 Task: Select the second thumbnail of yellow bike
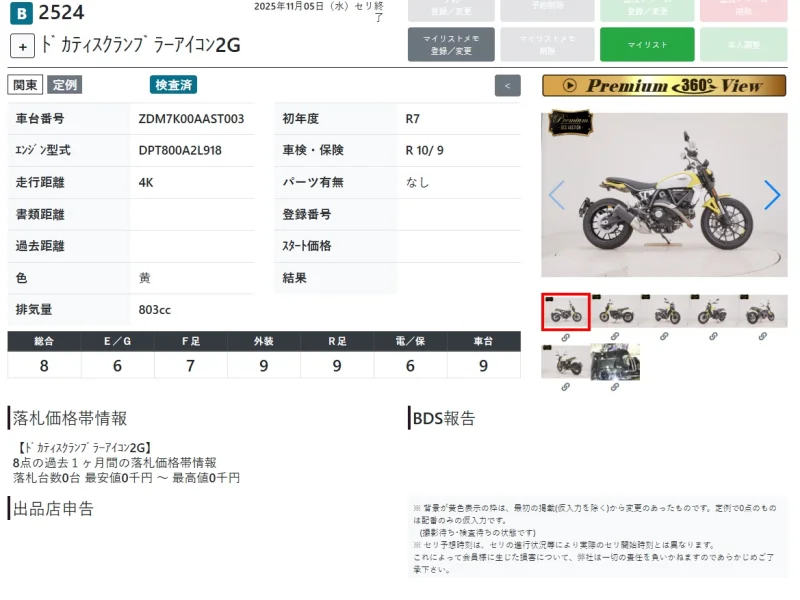click(615, 311)
